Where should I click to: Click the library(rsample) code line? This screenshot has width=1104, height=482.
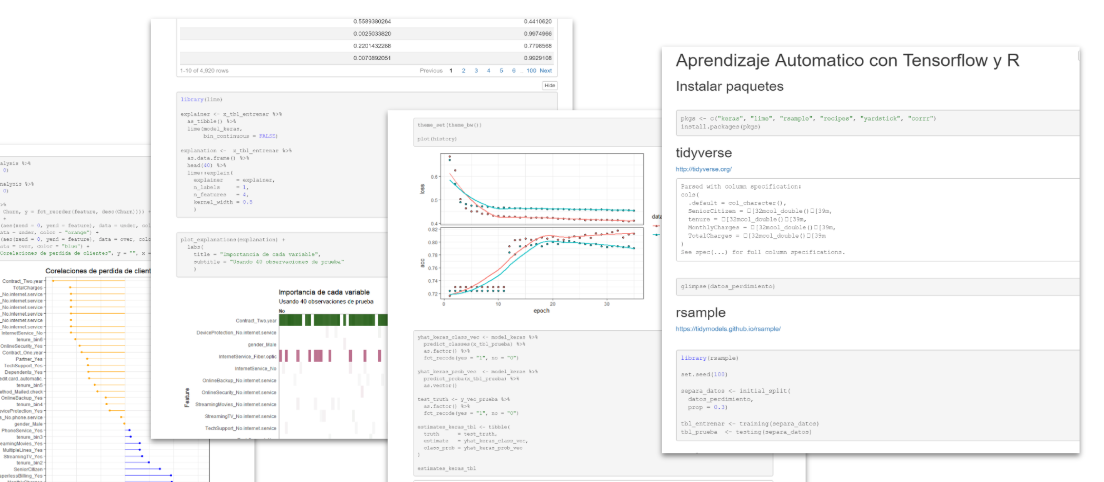point(710,358)
